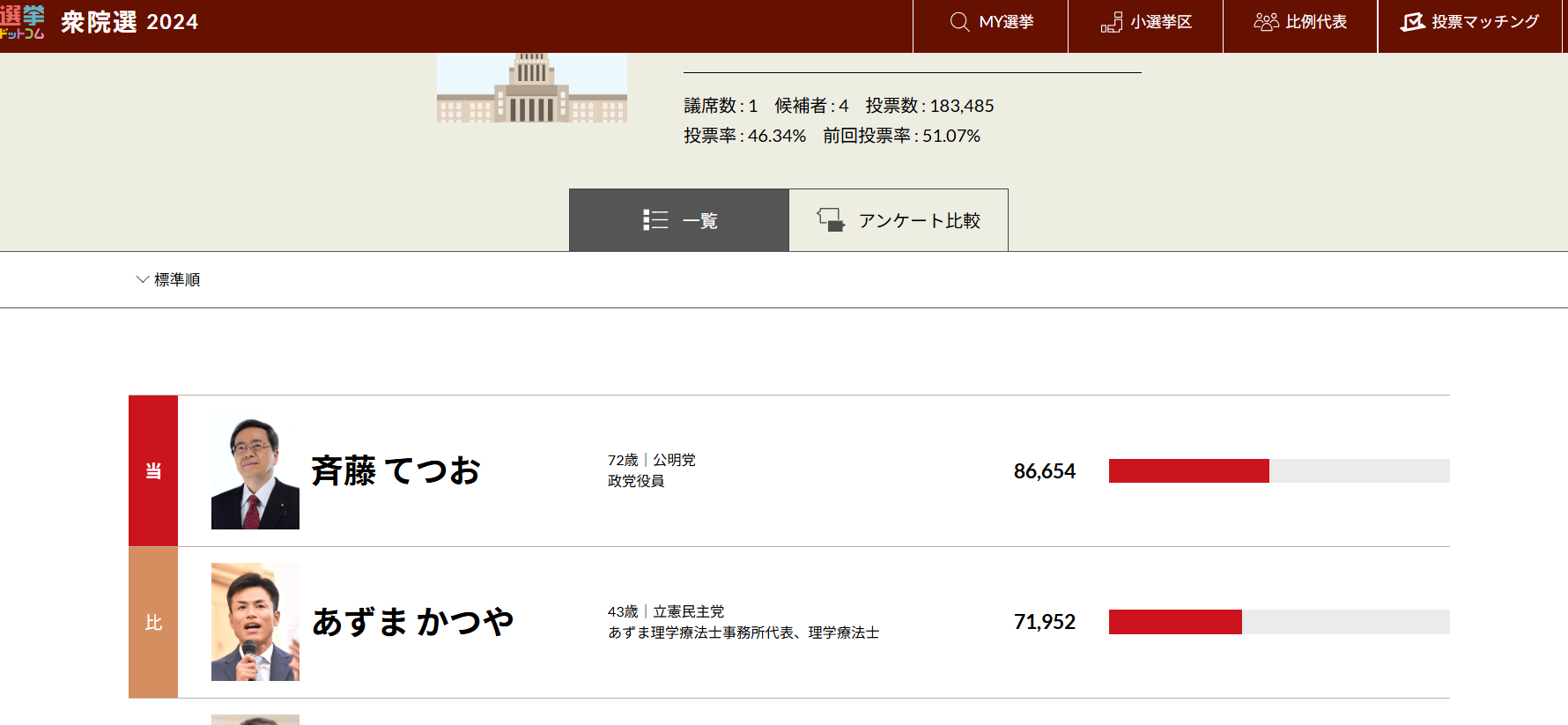Viewport: 1568px width, 725px height.
Task: Click the vote bar for 86,654 votes
Action: (1278, 471)
